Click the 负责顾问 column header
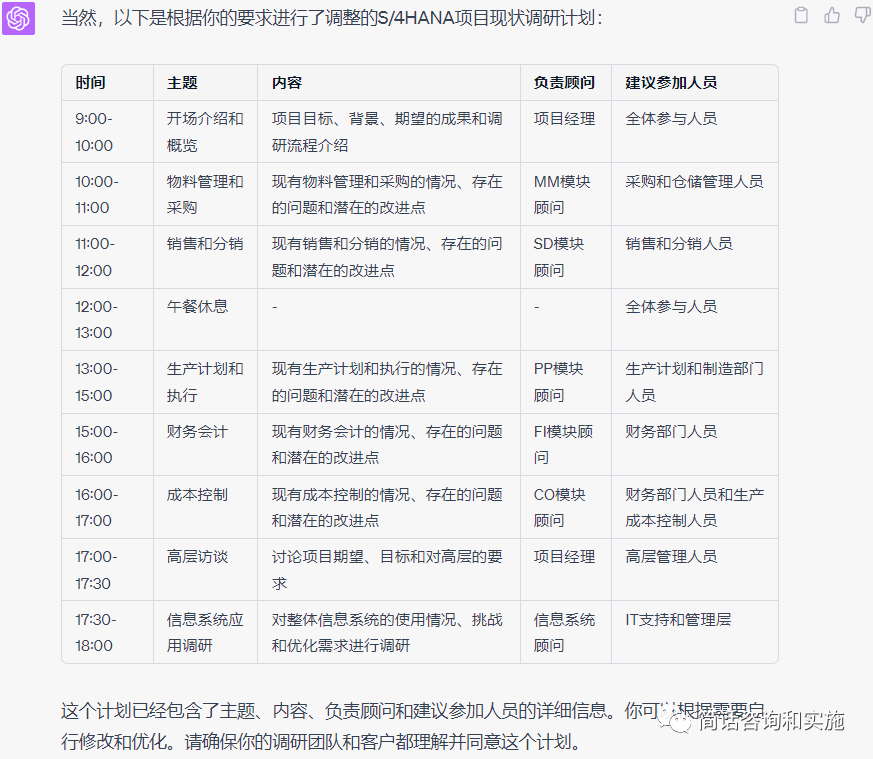 point(564,83)
